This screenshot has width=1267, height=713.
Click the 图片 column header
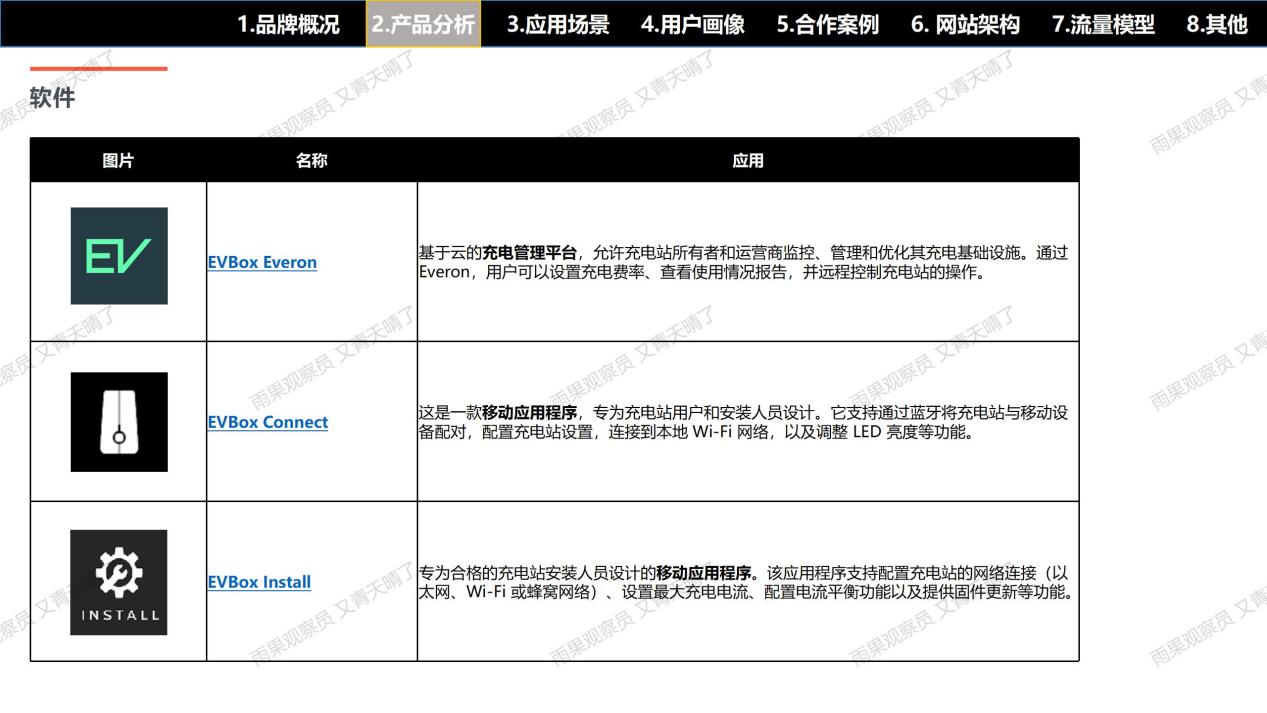click(x=118, y=160)
